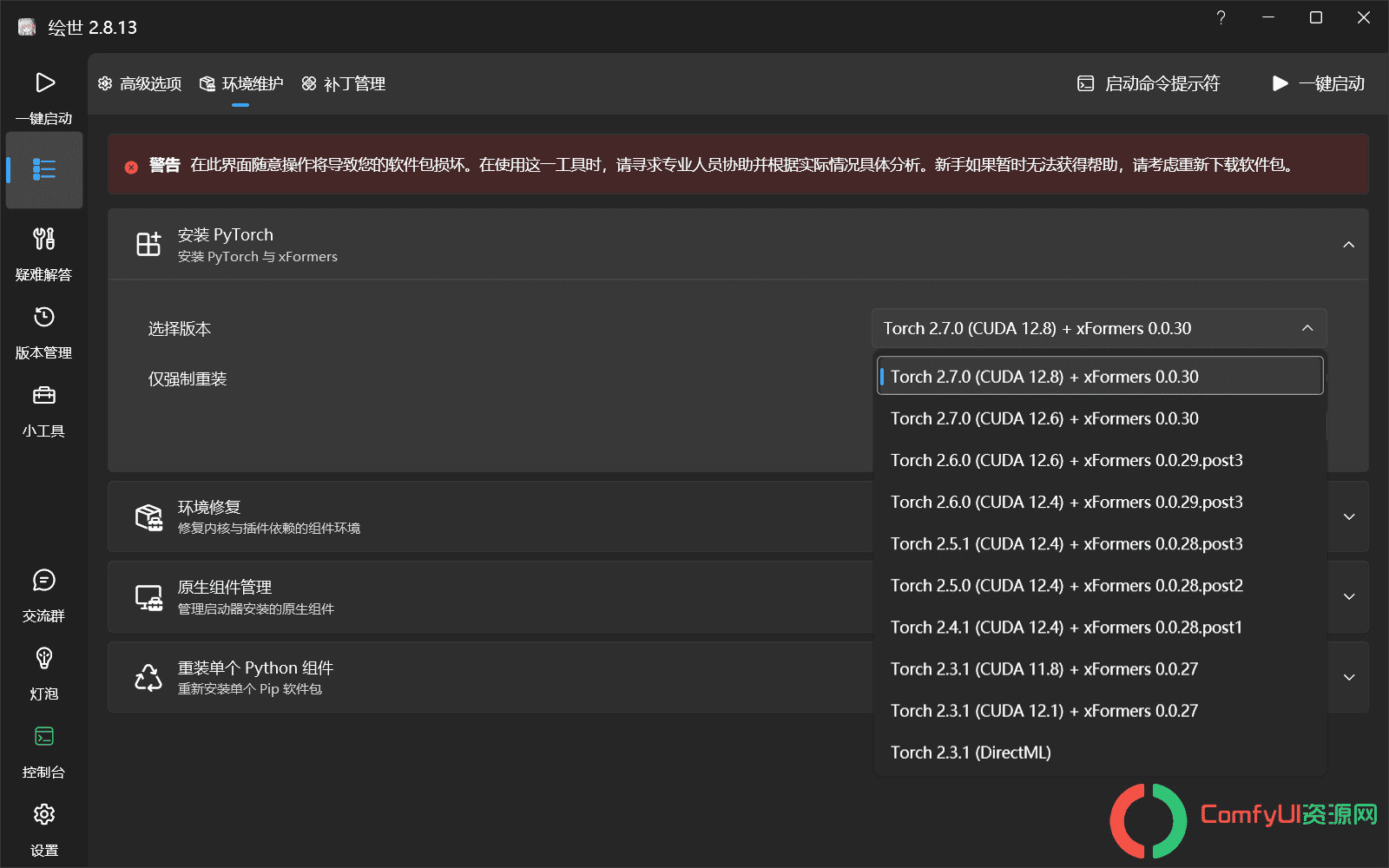Click the 启动命令提示符 button
Screen dimensions: 1389x868
[1149, 83]
